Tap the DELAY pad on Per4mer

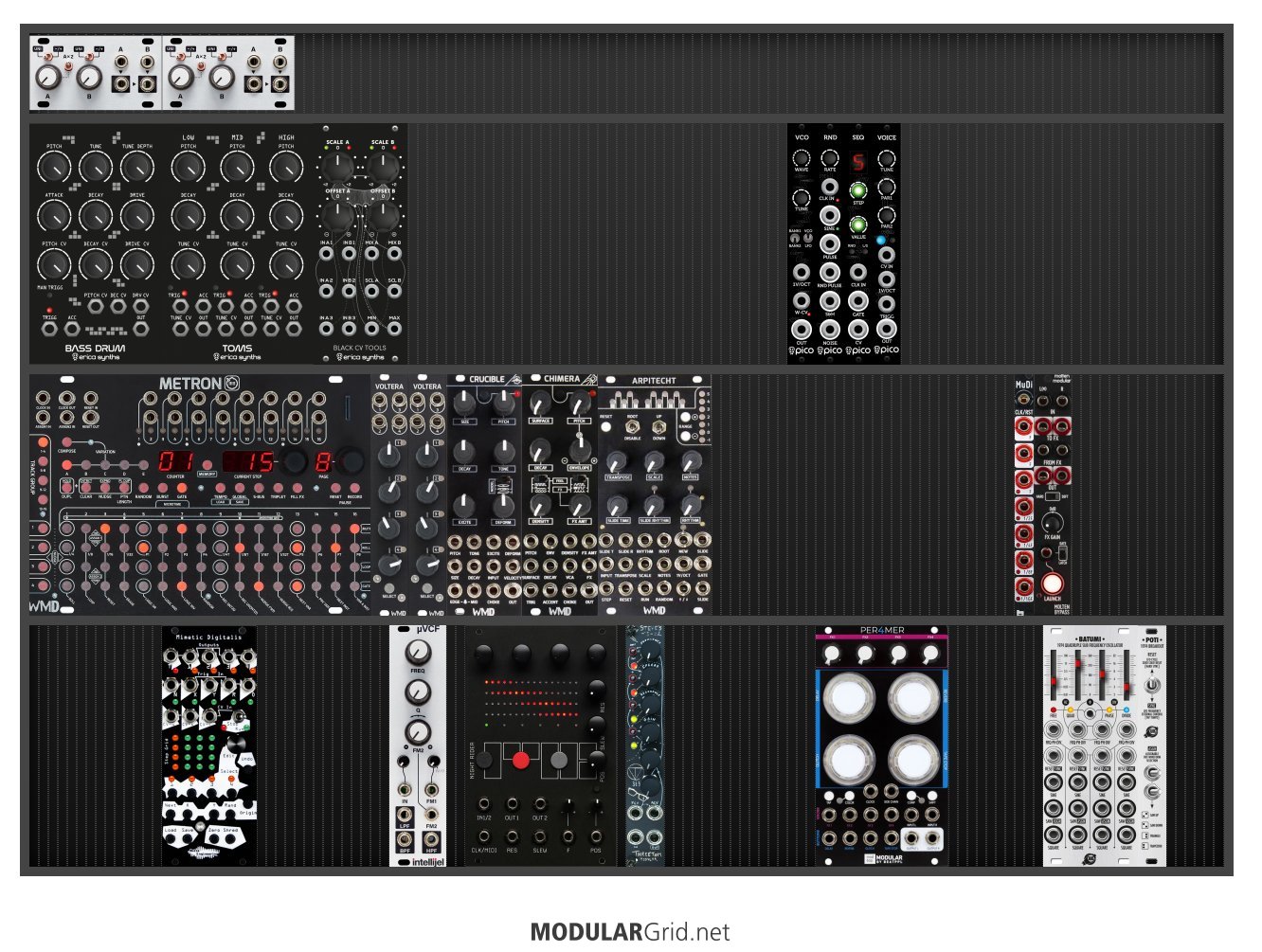coord(849,698)
